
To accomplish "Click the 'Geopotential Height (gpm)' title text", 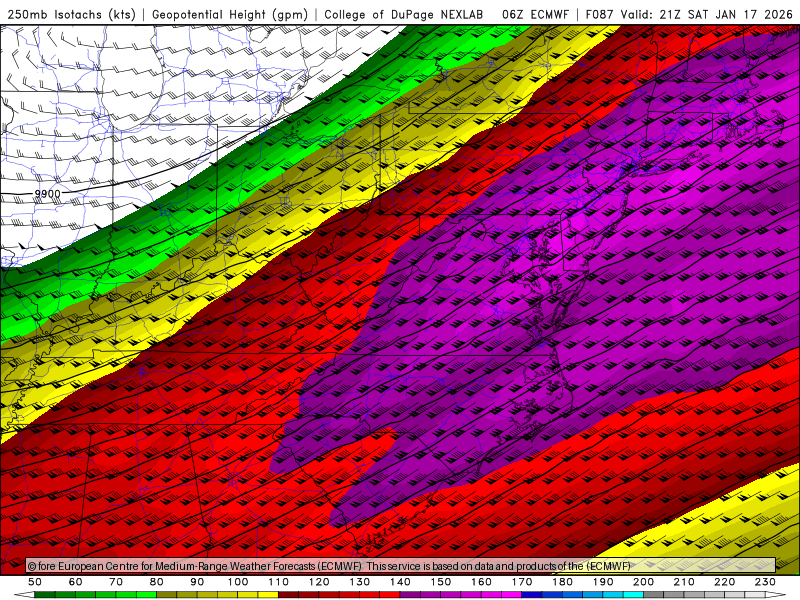I will (x=230, y=14).
